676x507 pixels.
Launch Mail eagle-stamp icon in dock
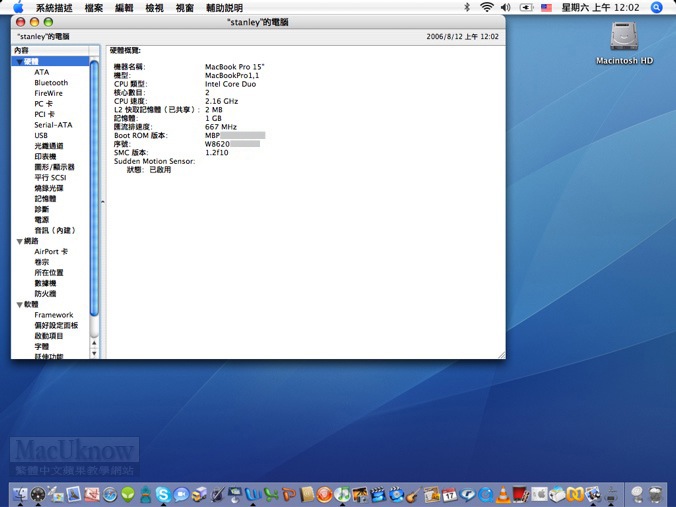(74, 494)
